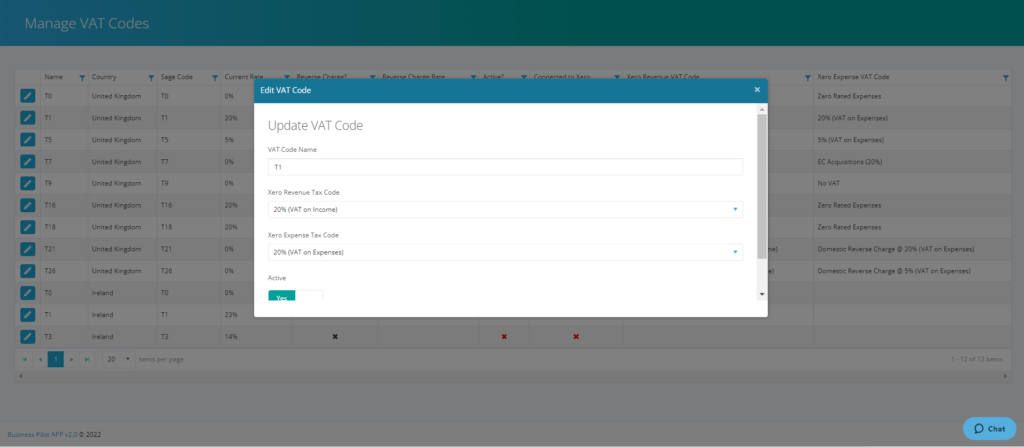Open the items per page dropdown
The image size is (1024, 447).
pos(119,359)
